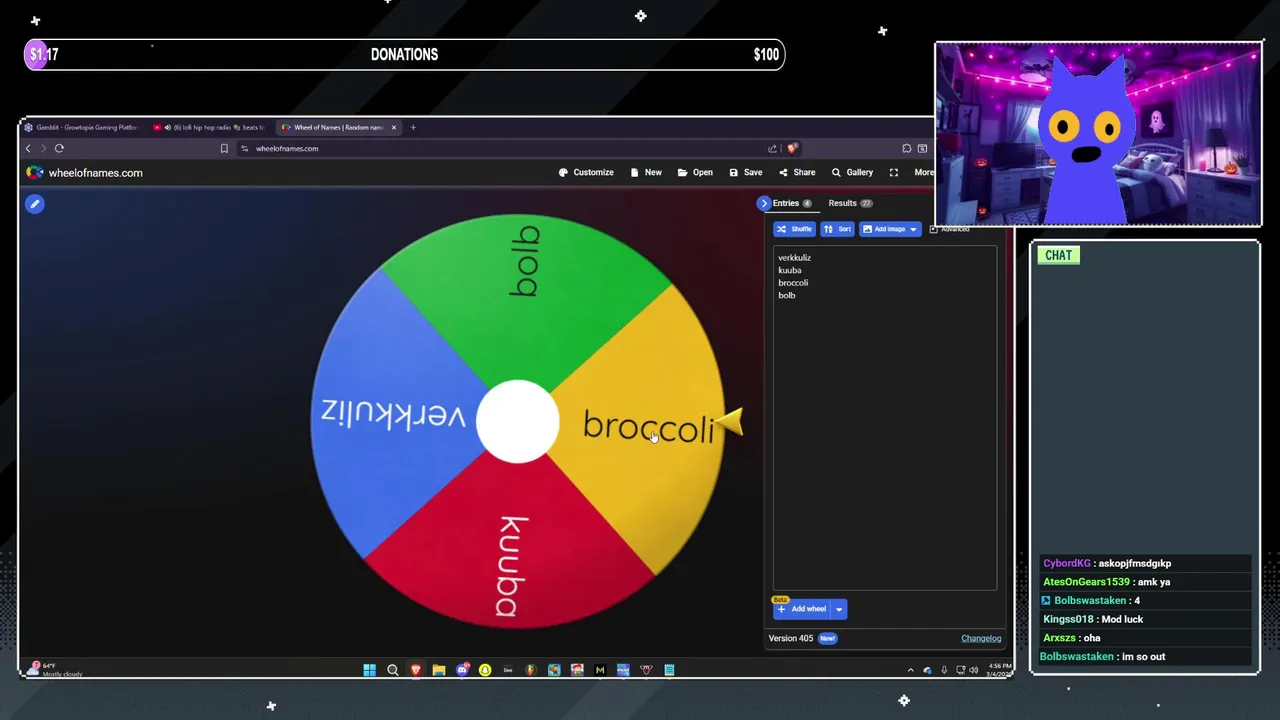The width and height of the screenshot is (1280, 720).
Task: Switch to the Gamblit Growtopia browser tab
Action: pyautogui.click(x=82, y=127)
